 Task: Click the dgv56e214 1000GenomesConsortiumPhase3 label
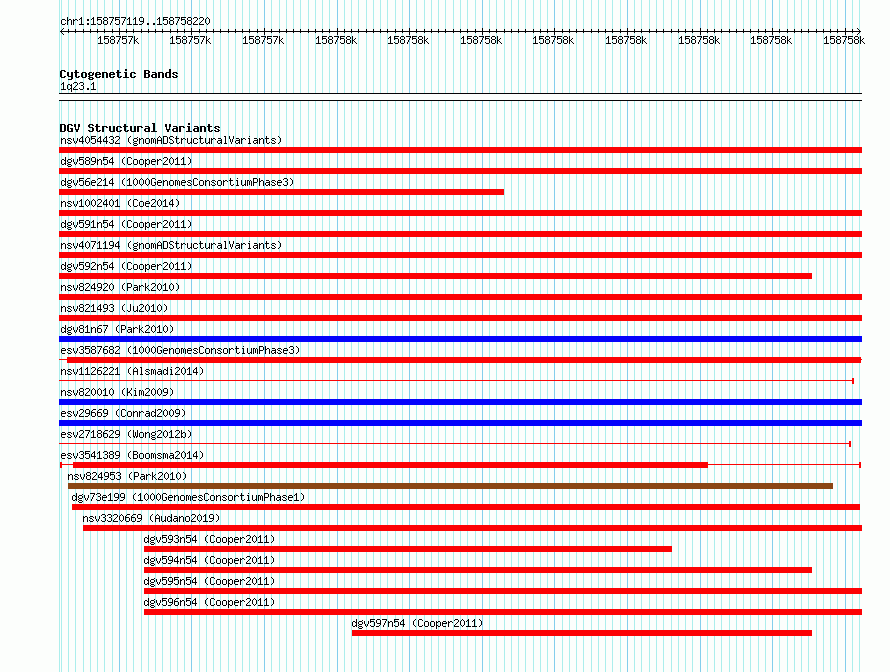pos(177,182)
